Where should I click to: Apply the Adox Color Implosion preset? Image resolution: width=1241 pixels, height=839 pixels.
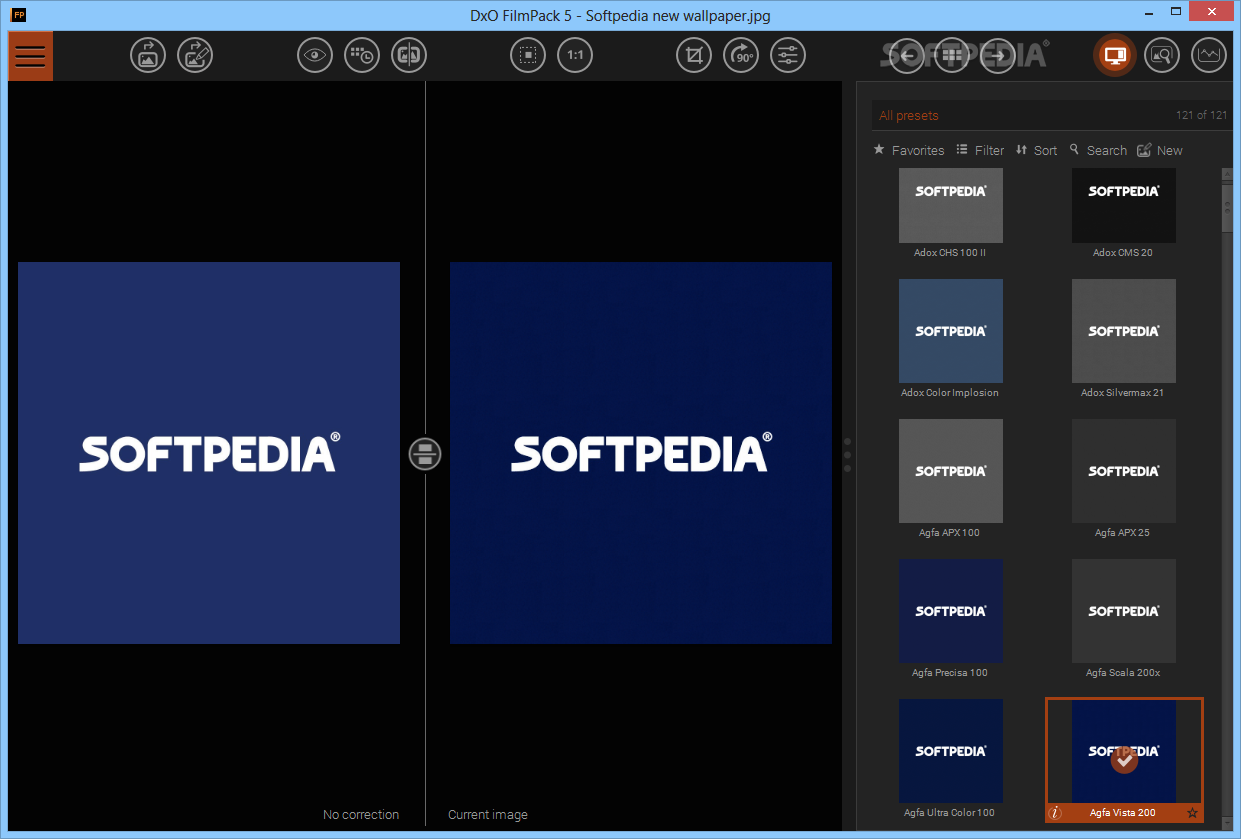pos(950,331)
